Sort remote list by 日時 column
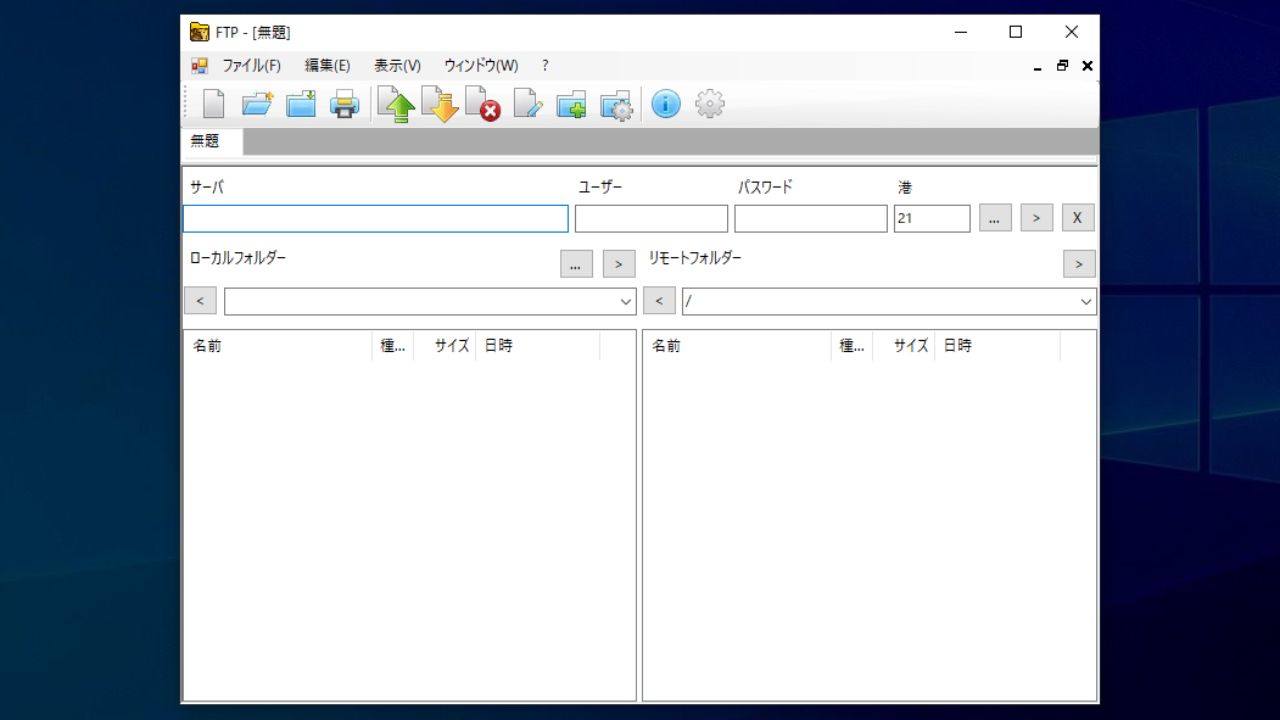 tap(997, 346)
